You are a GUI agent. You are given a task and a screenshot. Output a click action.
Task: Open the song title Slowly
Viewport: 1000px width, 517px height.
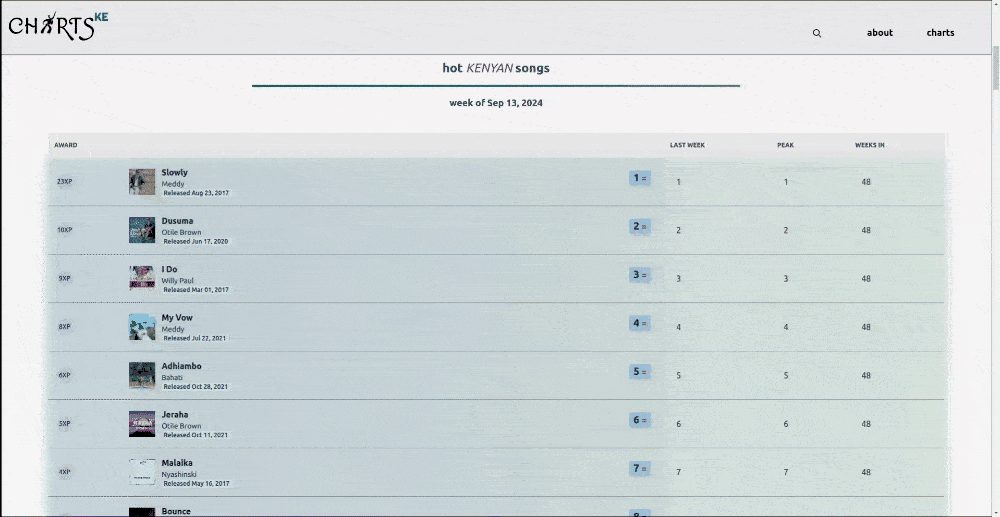(x=174, y=172)
